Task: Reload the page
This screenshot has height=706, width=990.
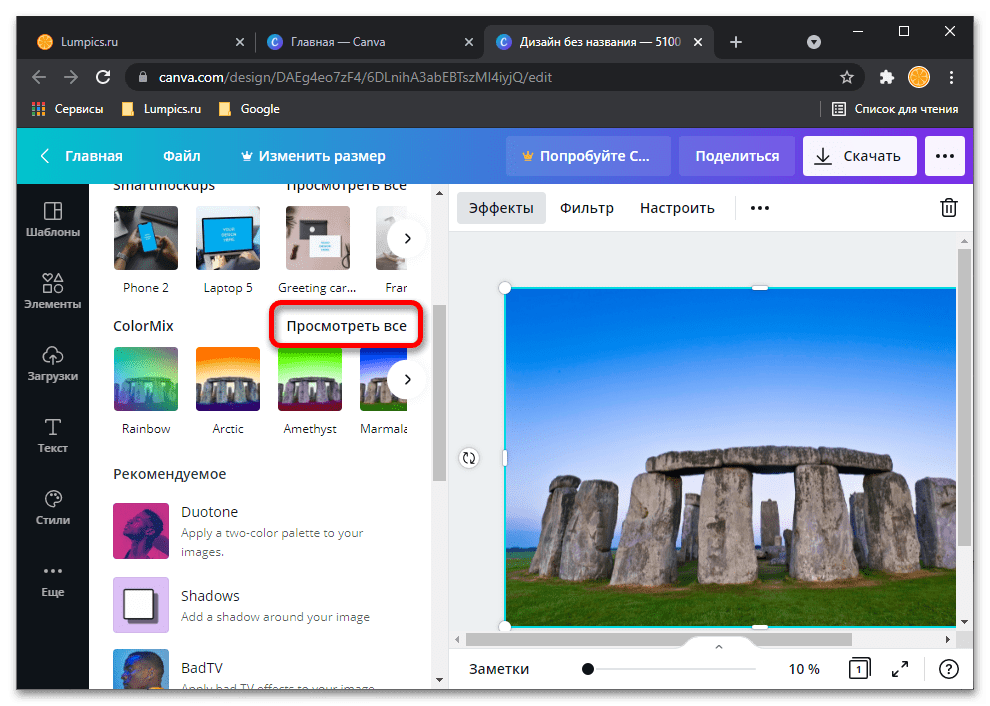Action: point(103,77)
